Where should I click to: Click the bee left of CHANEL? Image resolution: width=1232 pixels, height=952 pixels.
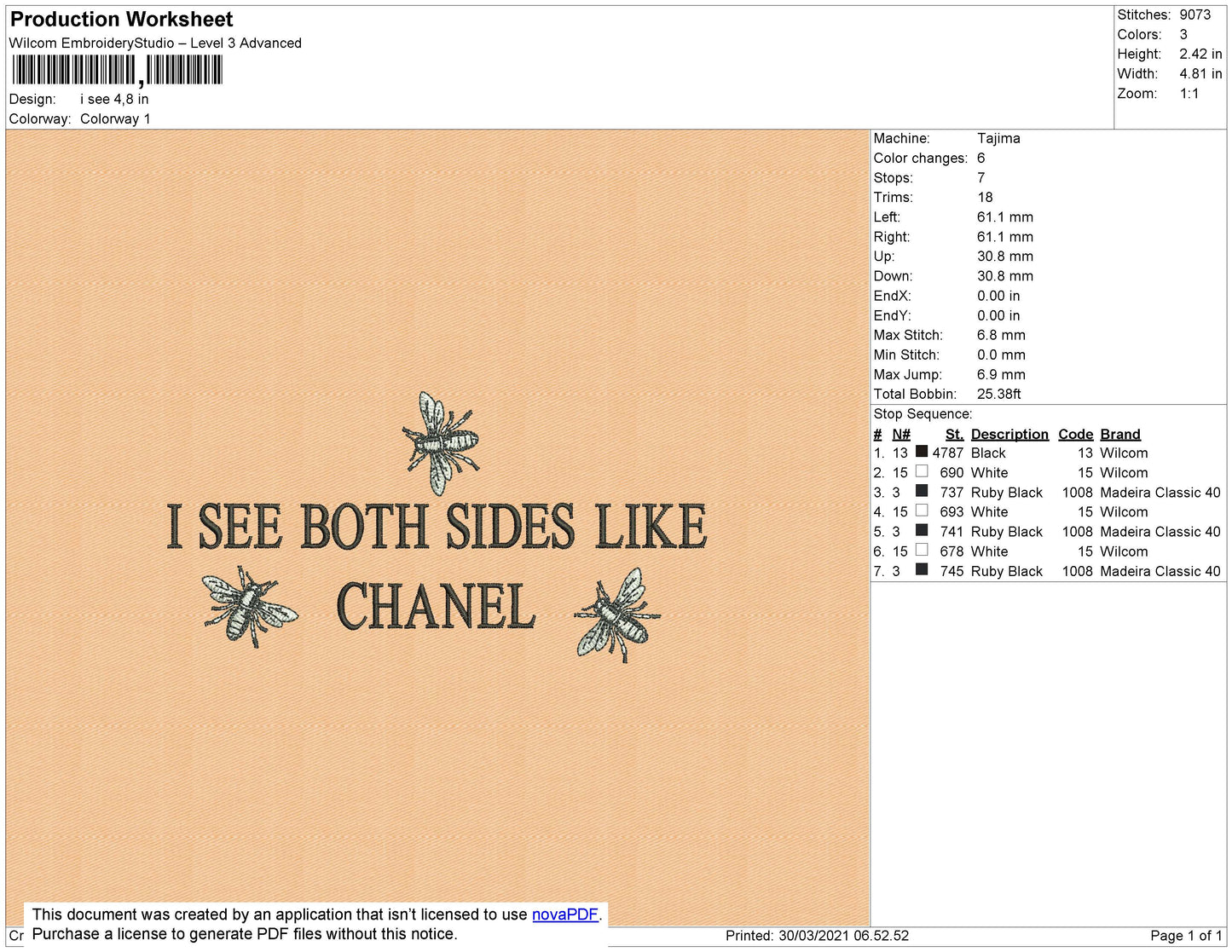click(x=249, y=606)
